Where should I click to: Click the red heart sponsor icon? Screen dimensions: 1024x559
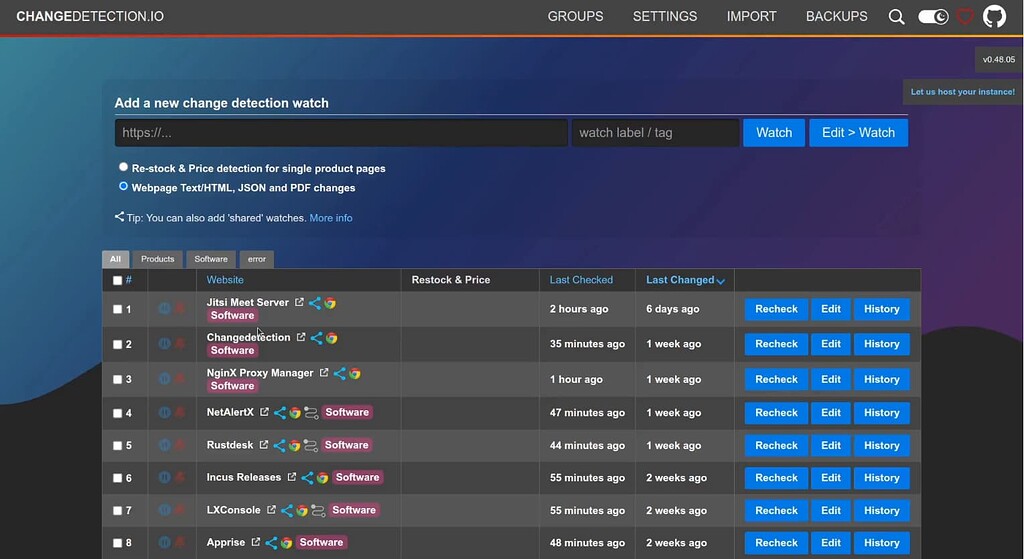pos(965,17)
